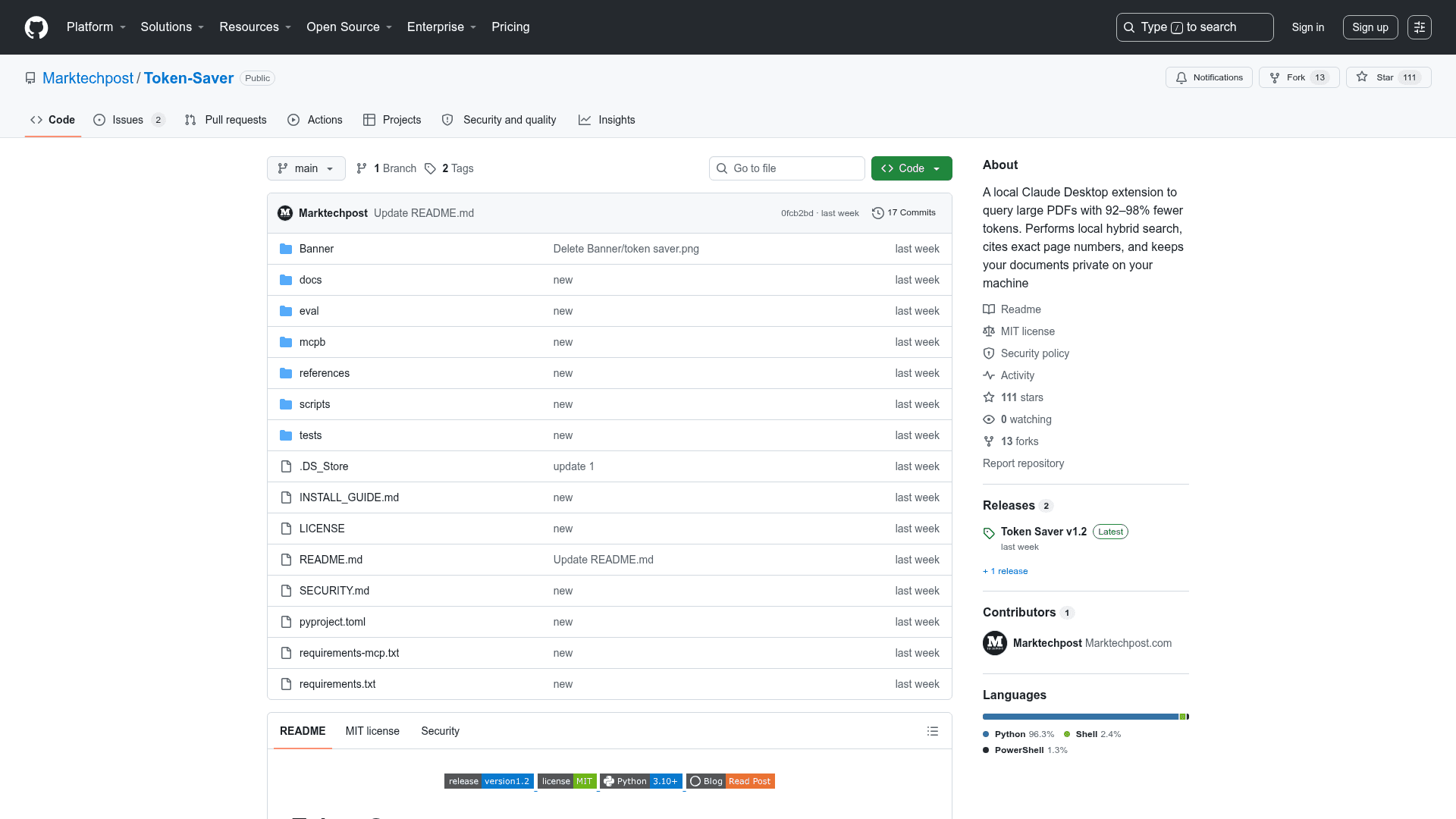Viewport: 1456px width, 819px height.
Task: Open the README outline icon
Action: 933,731
